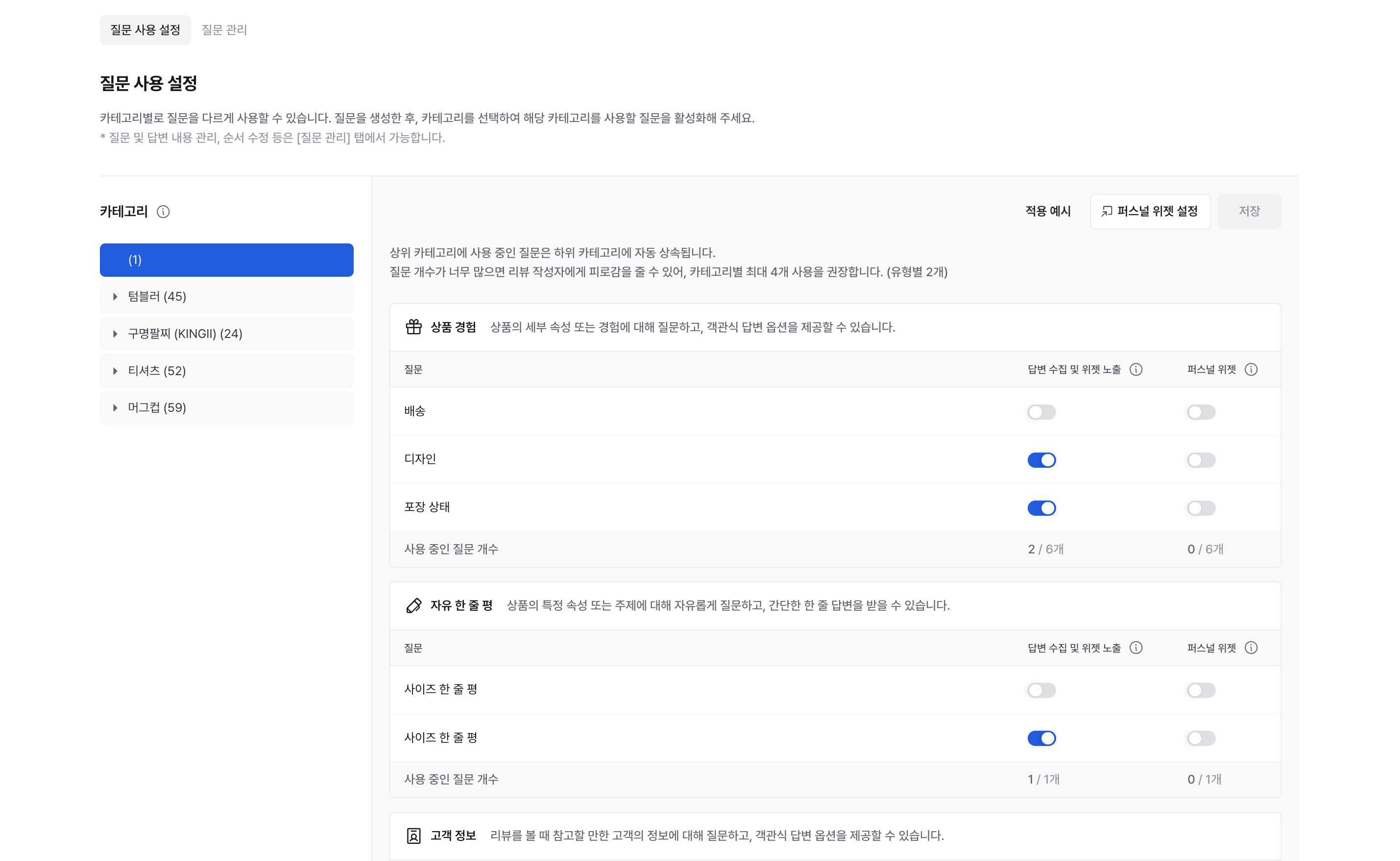The height and width of the screenshot is (861, 1400).
Task: Click 답변 수집 info icon in 자유 한 줄 평
Action: tap(1135, 648)
